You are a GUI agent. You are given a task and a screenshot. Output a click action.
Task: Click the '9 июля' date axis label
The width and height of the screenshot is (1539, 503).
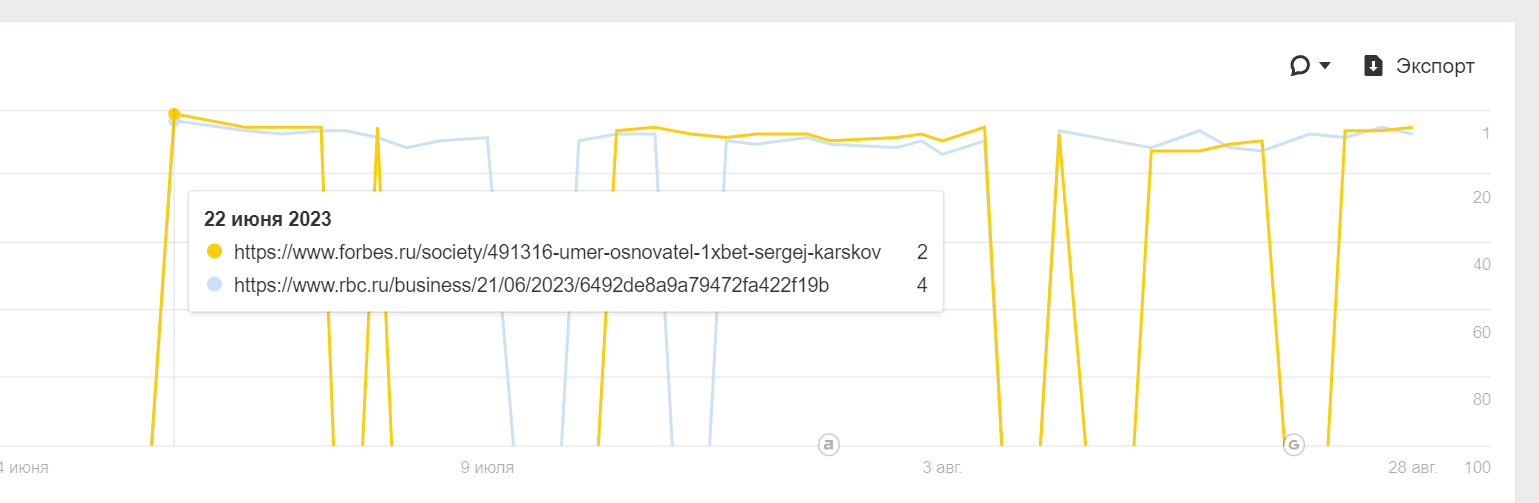coord(488,467)
